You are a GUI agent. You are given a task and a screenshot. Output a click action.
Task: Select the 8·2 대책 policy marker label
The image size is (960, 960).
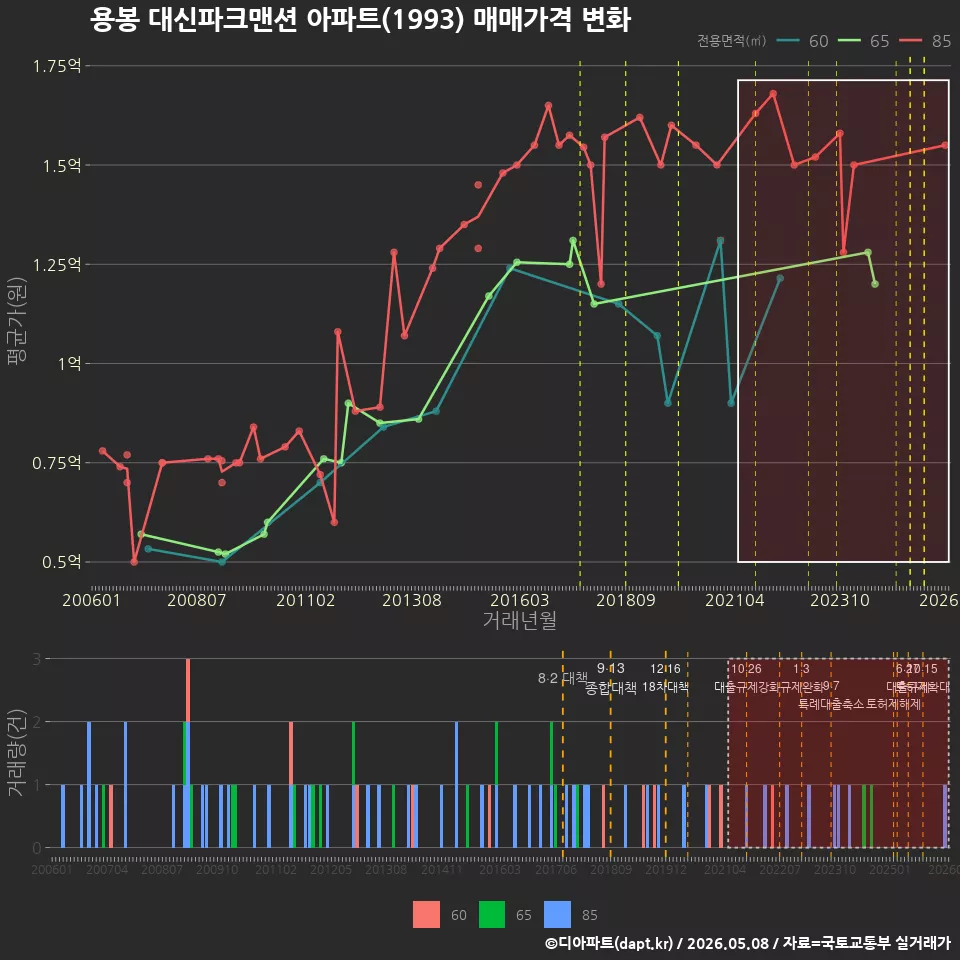563,678
